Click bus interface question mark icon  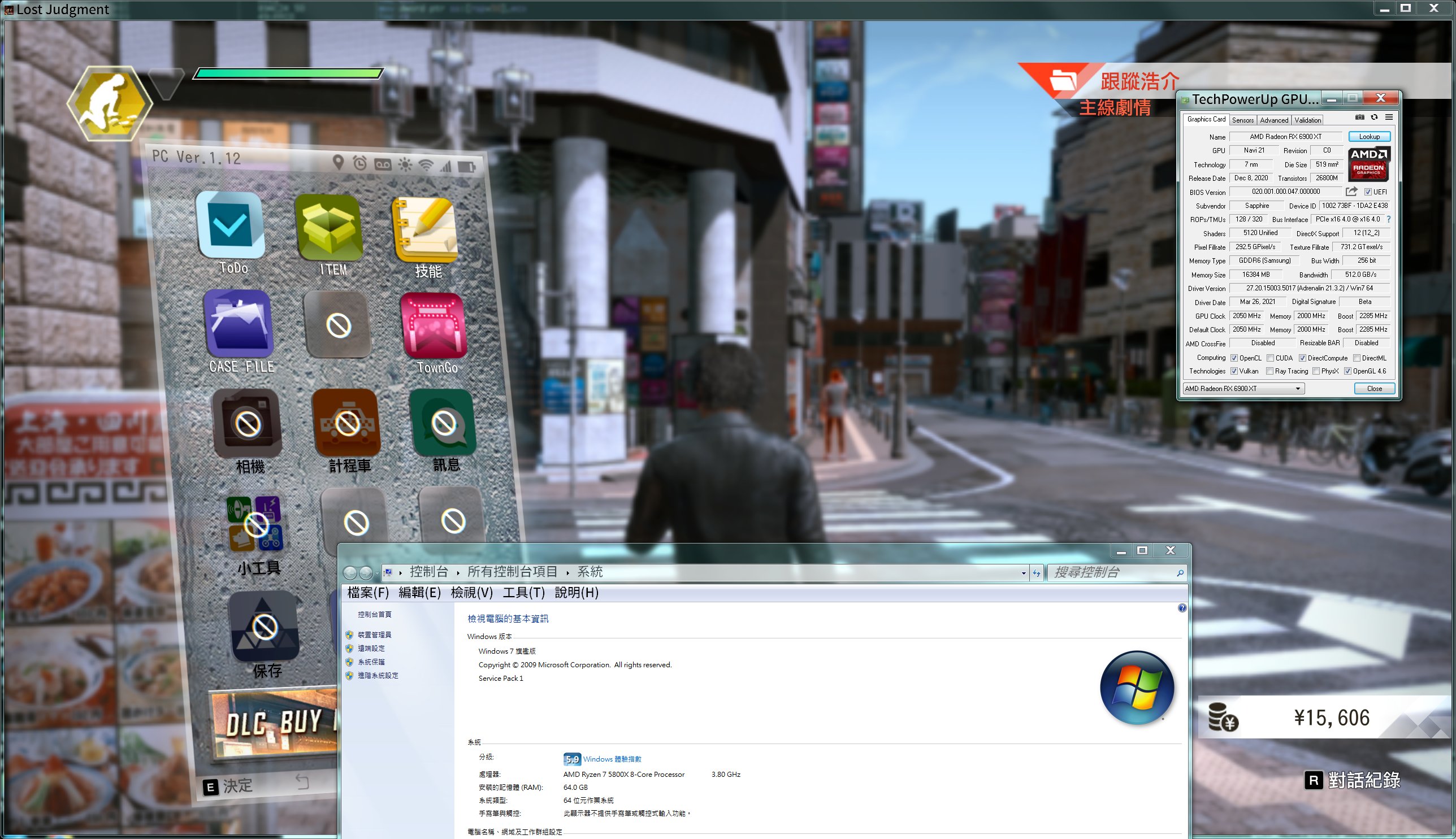click(x=1389, y=220)
